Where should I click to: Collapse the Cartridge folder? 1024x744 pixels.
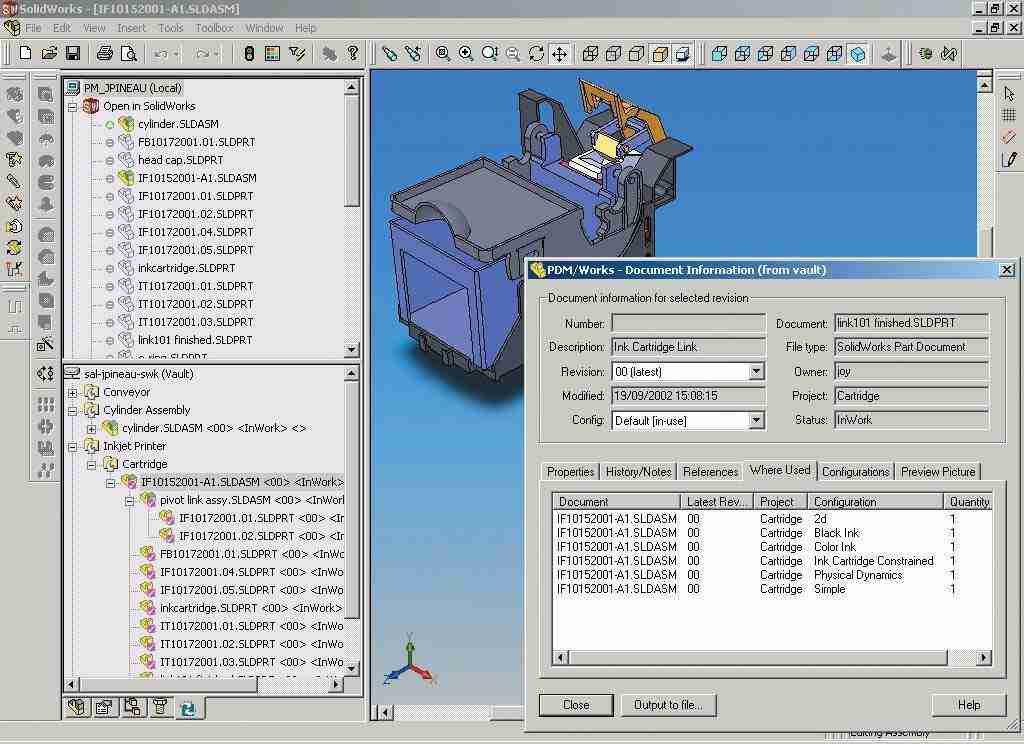(91, 464)
